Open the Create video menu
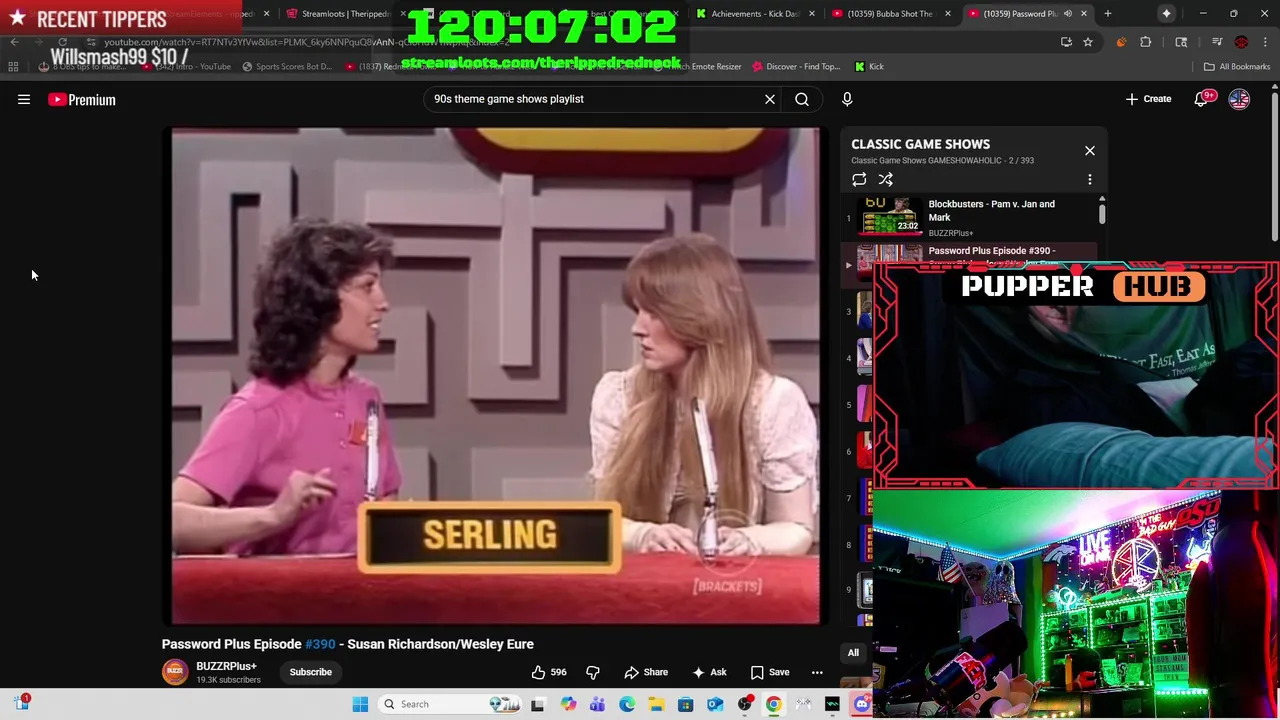This screenshot has height=720, width=1280. click(1148, 99)
